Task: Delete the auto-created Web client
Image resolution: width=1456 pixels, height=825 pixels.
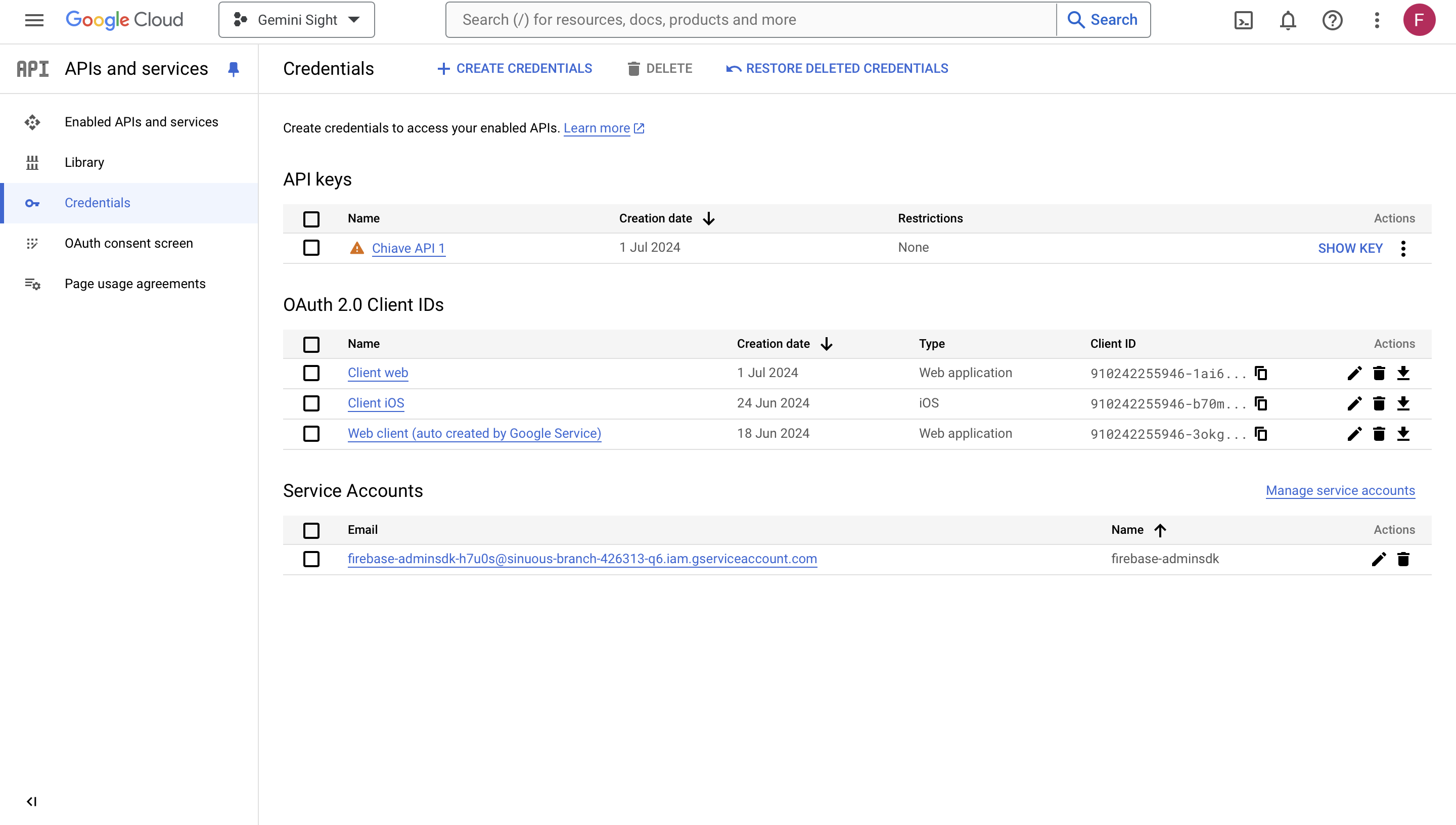Action: click(1379, 433)
